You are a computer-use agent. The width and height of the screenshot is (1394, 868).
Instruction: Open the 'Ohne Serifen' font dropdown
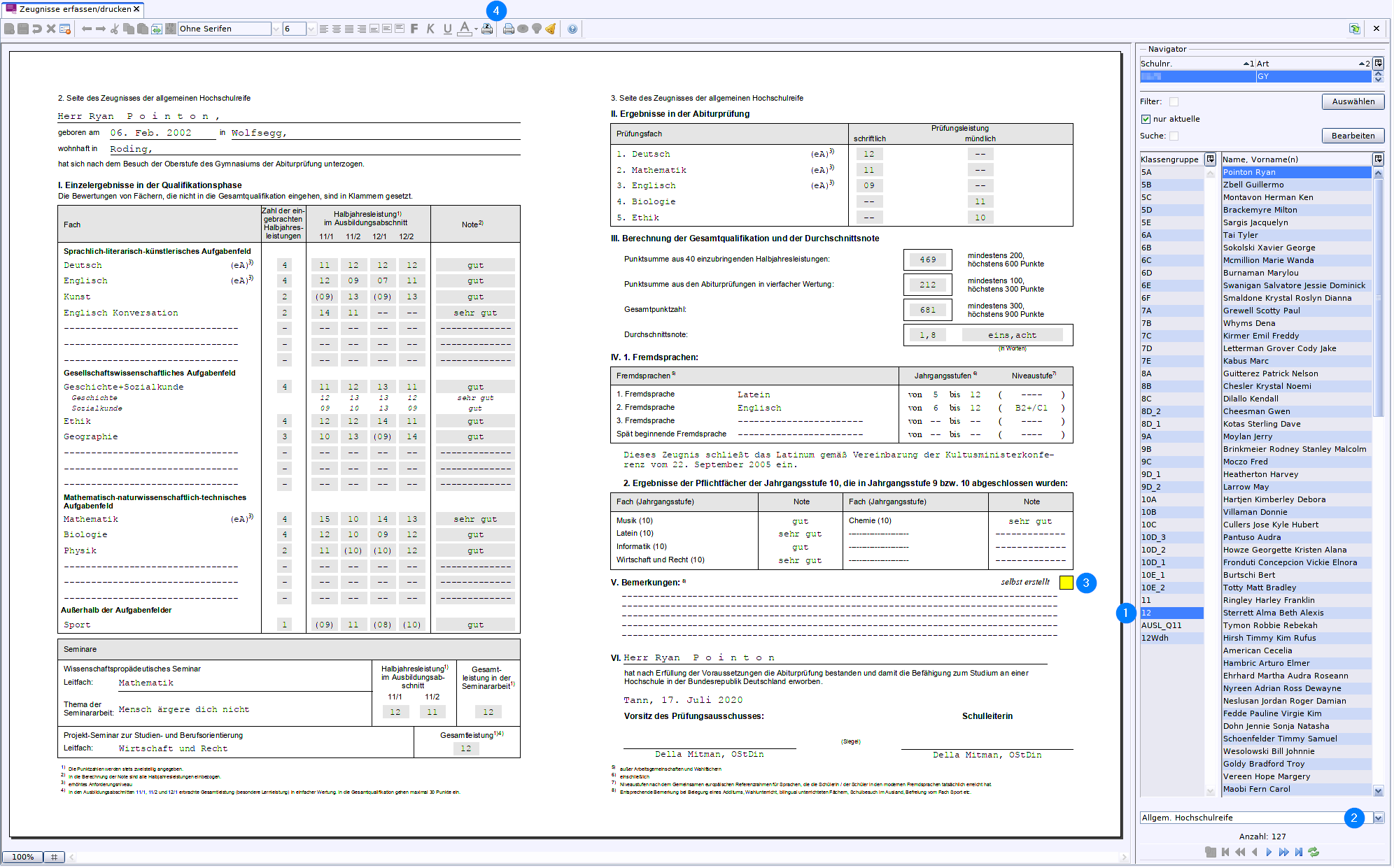276,29
